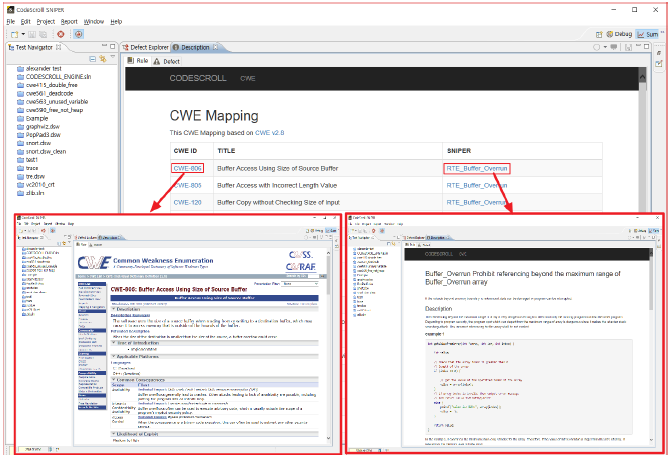The image size is (670, 455).
Task: Click the folder icon beside trace
Action: 20,168
